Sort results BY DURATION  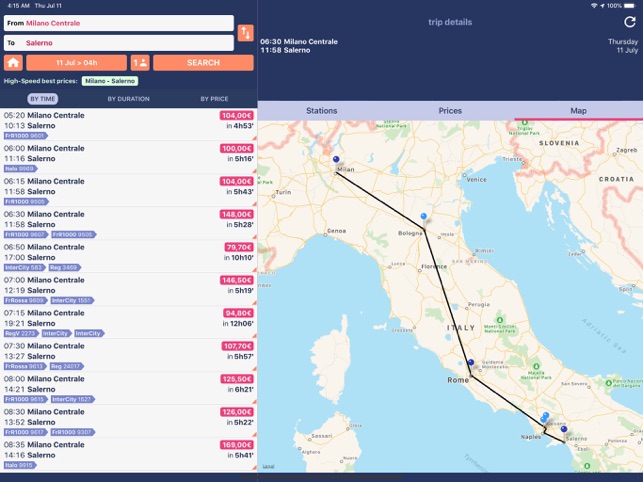(x=128, y=99)
